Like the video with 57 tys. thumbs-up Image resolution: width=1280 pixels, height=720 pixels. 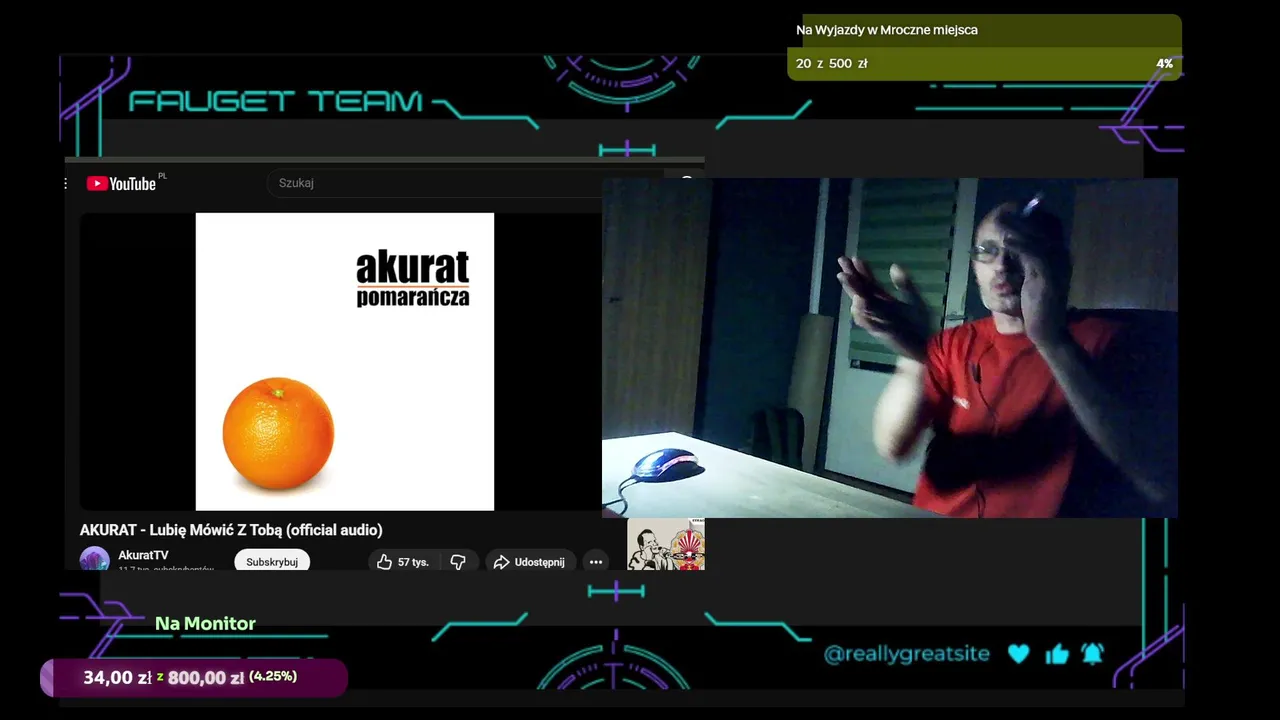[403, 562]
